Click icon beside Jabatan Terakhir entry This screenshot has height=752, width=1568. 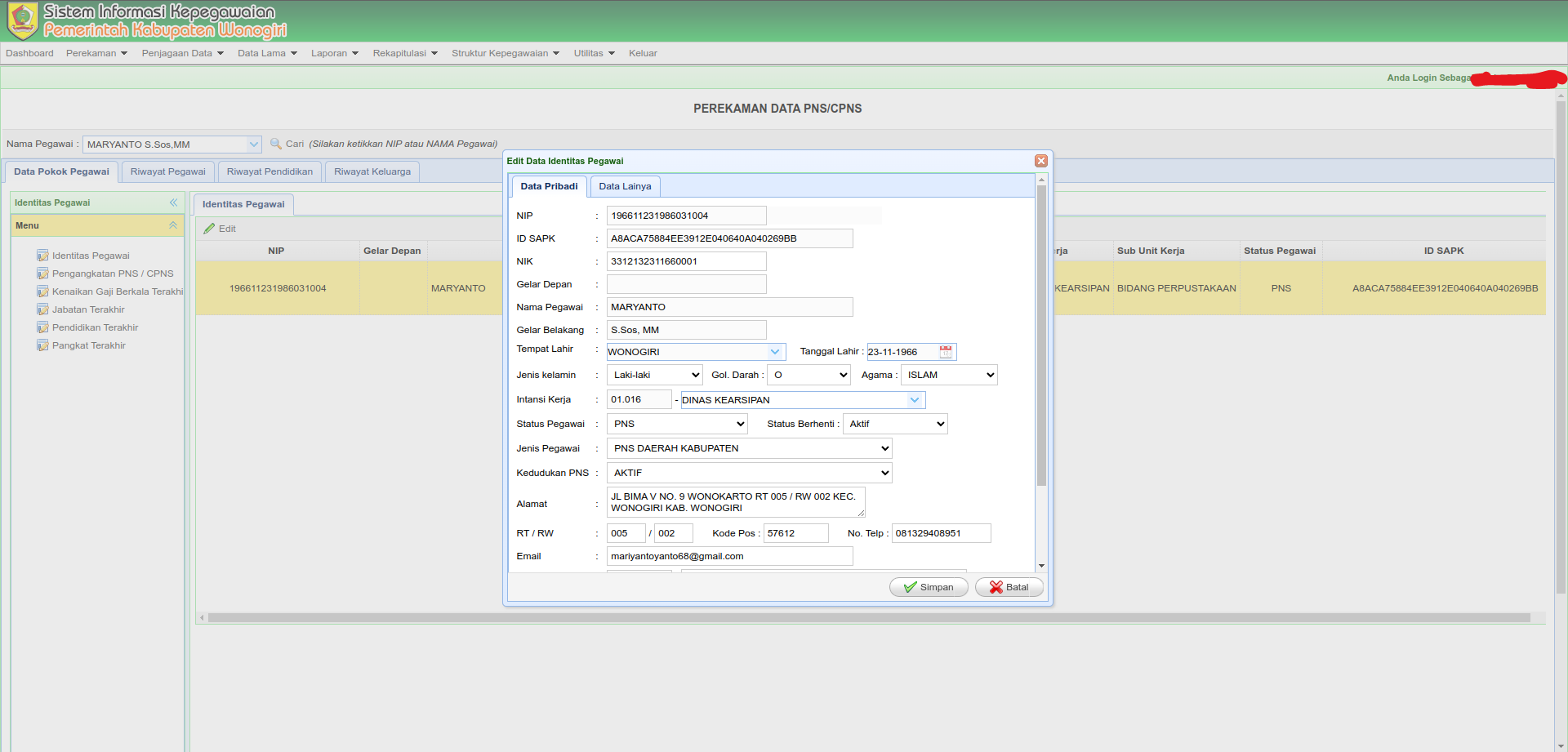(42, 309)
